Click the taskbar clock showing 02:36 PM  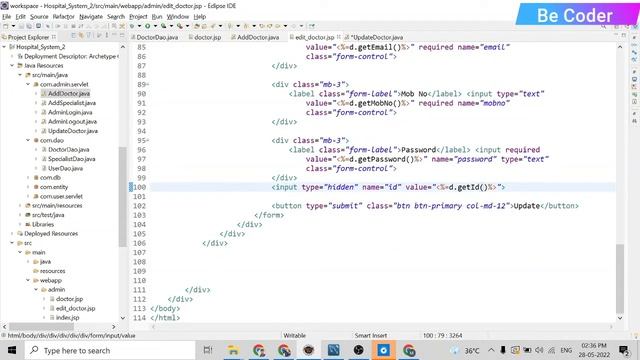pos(593,350)
